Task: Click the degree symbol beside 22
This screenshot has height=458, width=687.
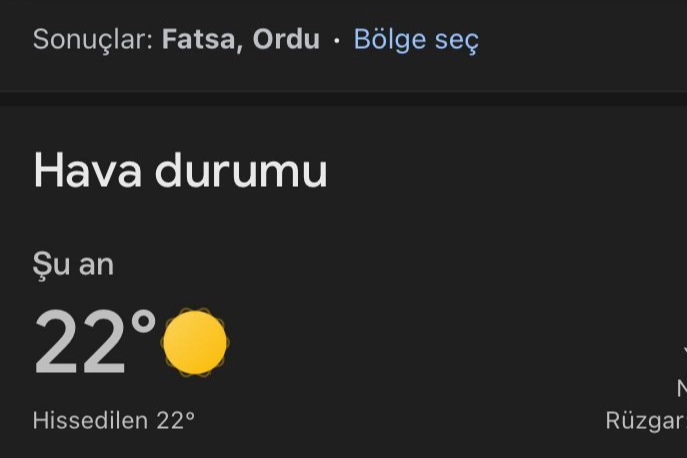Action: click(x=144, y=323)
